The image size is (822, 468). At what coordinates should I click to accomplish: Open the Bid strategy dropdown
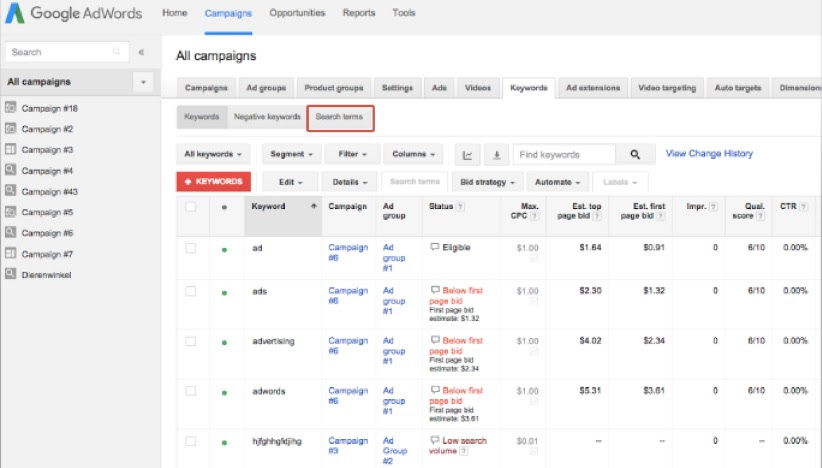tap(487, 182)
